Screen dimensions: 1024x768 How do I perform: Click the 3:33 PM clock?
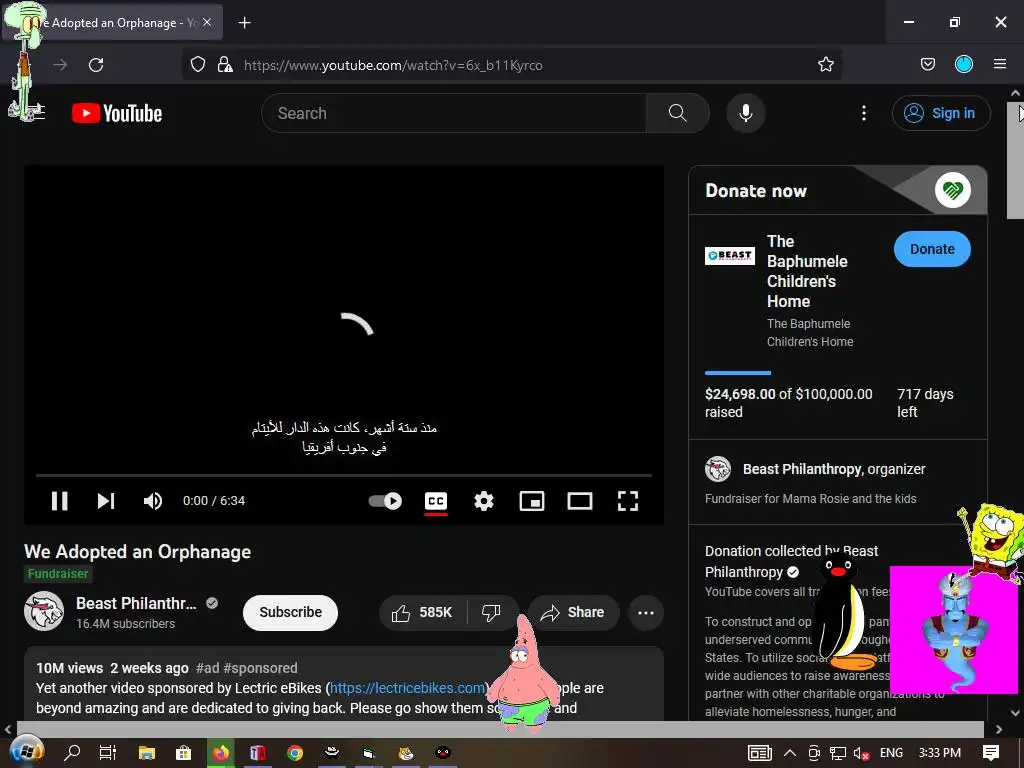click(939, 753)
